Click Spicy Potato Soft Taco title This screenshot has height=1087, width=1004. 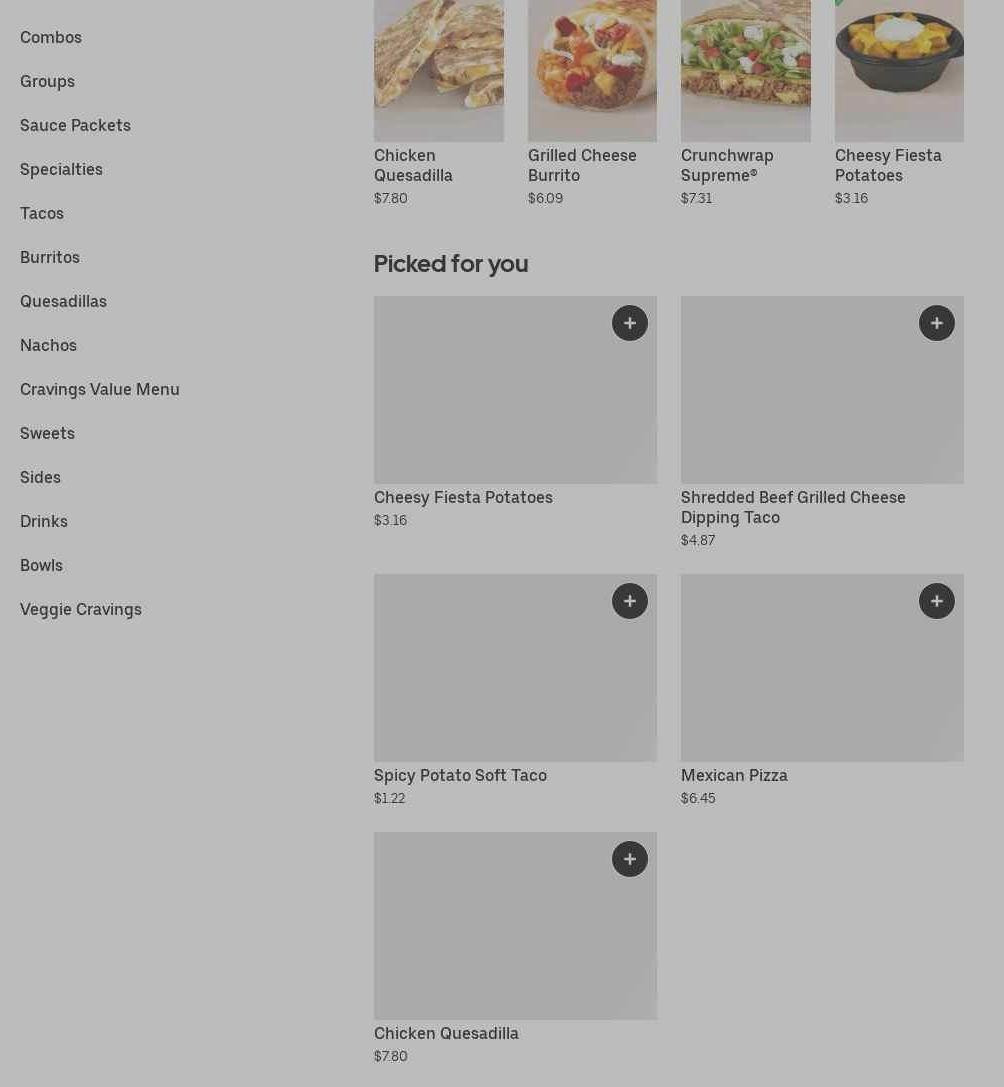coord(460,775)
